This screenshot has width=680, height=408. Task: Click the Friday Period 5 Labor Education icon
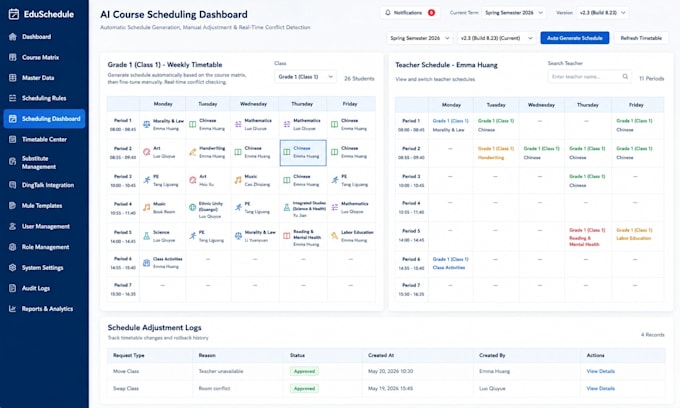tap(334, 235)
